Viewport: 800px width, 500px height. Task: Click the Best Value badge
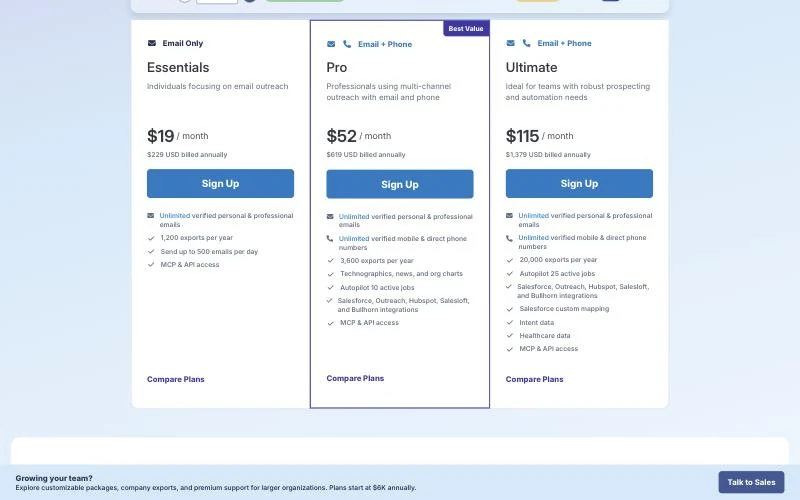(466, 29)
